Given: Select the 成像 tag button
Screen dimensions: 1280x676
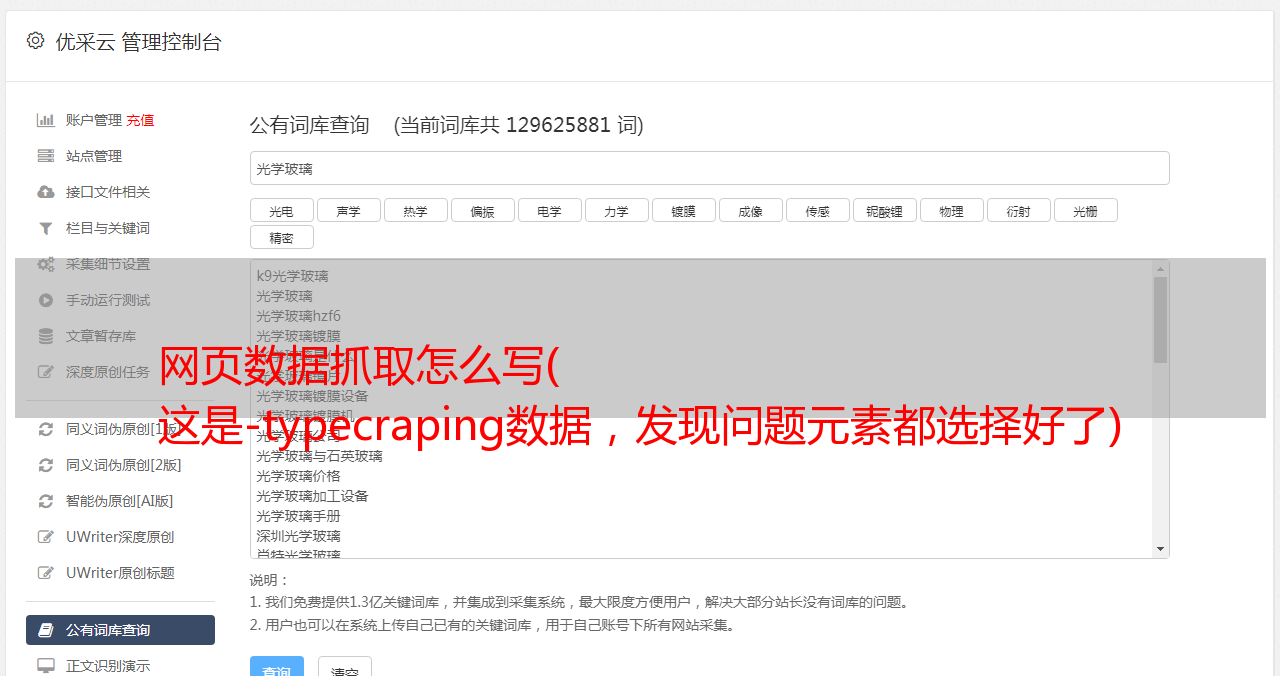Looking at the screenshot, I should (750, 210).
